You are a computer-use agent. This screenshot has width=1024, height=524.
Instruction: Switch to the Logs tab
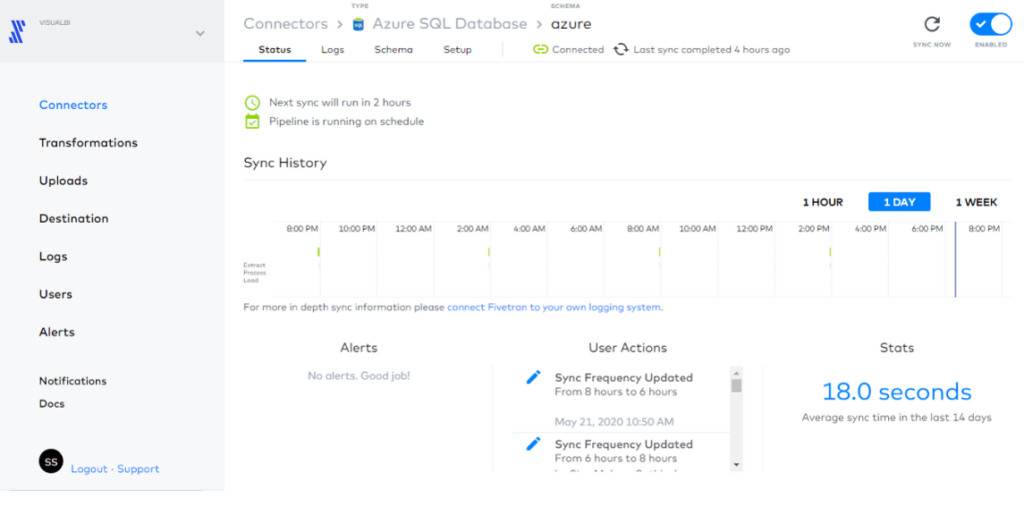coord(332,50)
